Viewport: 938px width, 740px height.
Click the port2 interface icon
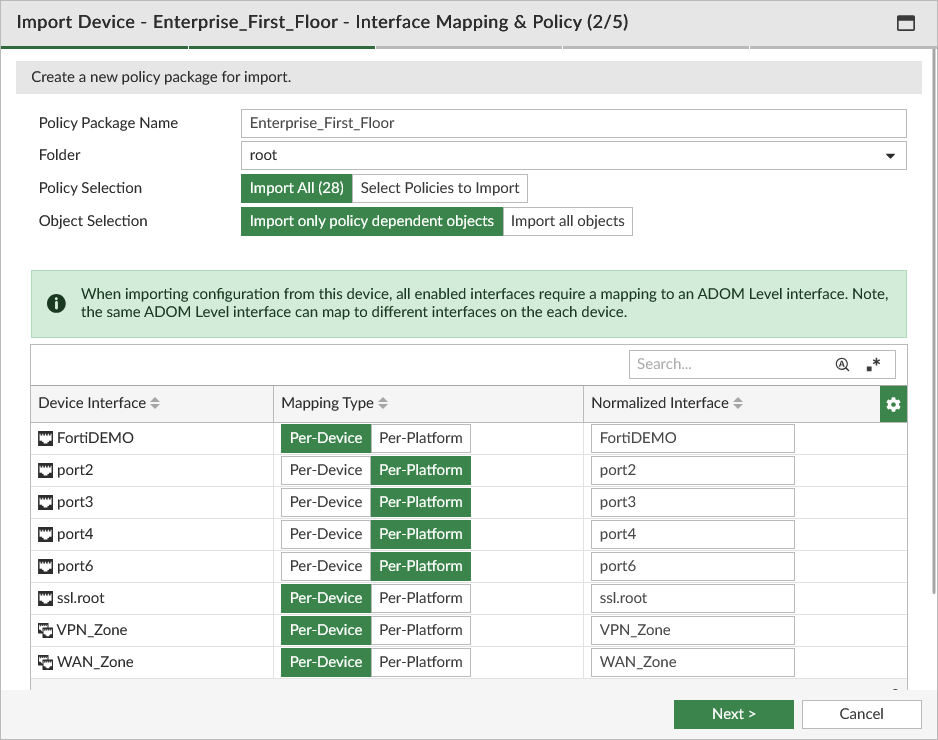[45, 471]
